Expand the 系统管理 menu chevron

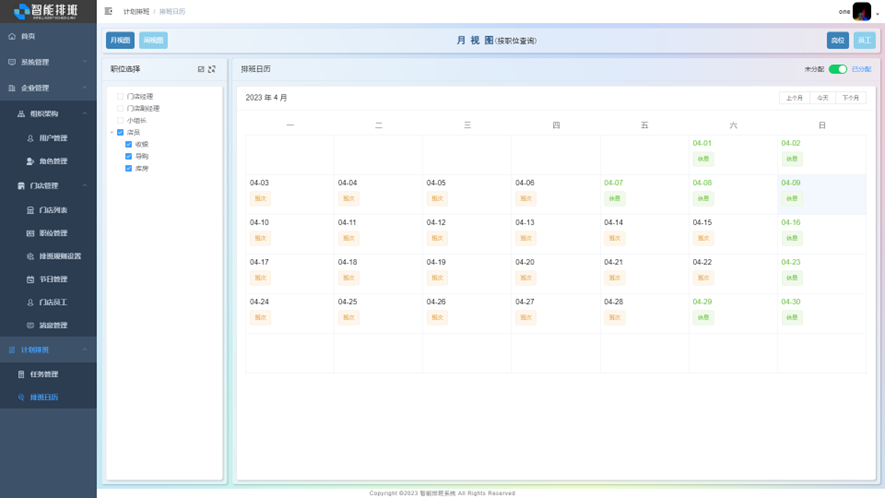pyautogui.click(x=85, y=62)
